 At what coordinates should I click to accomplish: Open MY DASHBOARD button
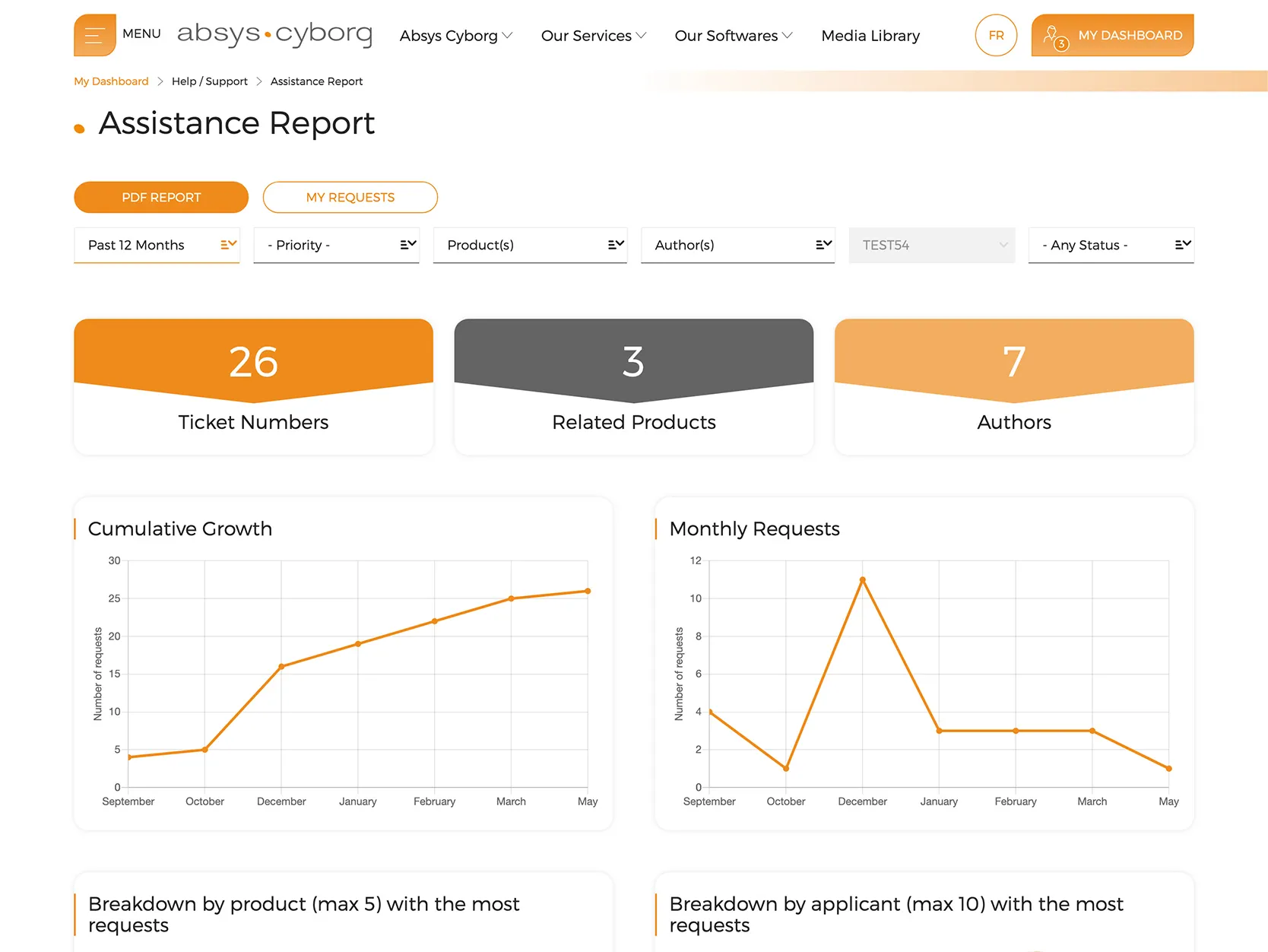(1112, 35)
